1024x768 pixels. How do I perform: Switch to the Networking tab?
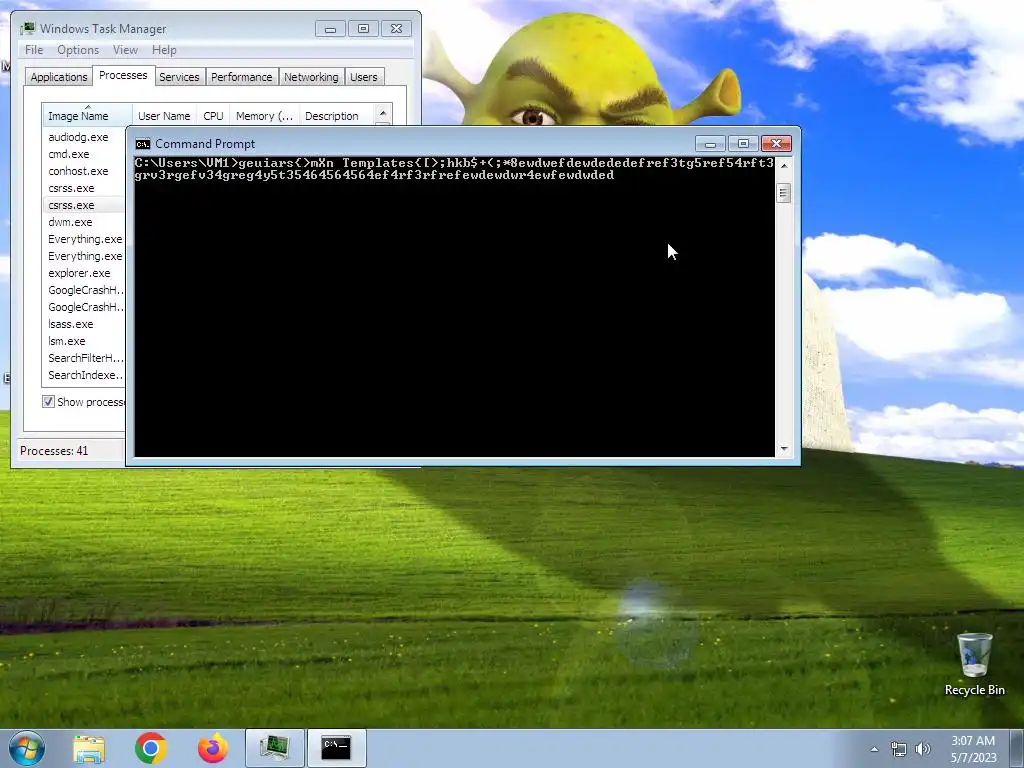(312, 77)
